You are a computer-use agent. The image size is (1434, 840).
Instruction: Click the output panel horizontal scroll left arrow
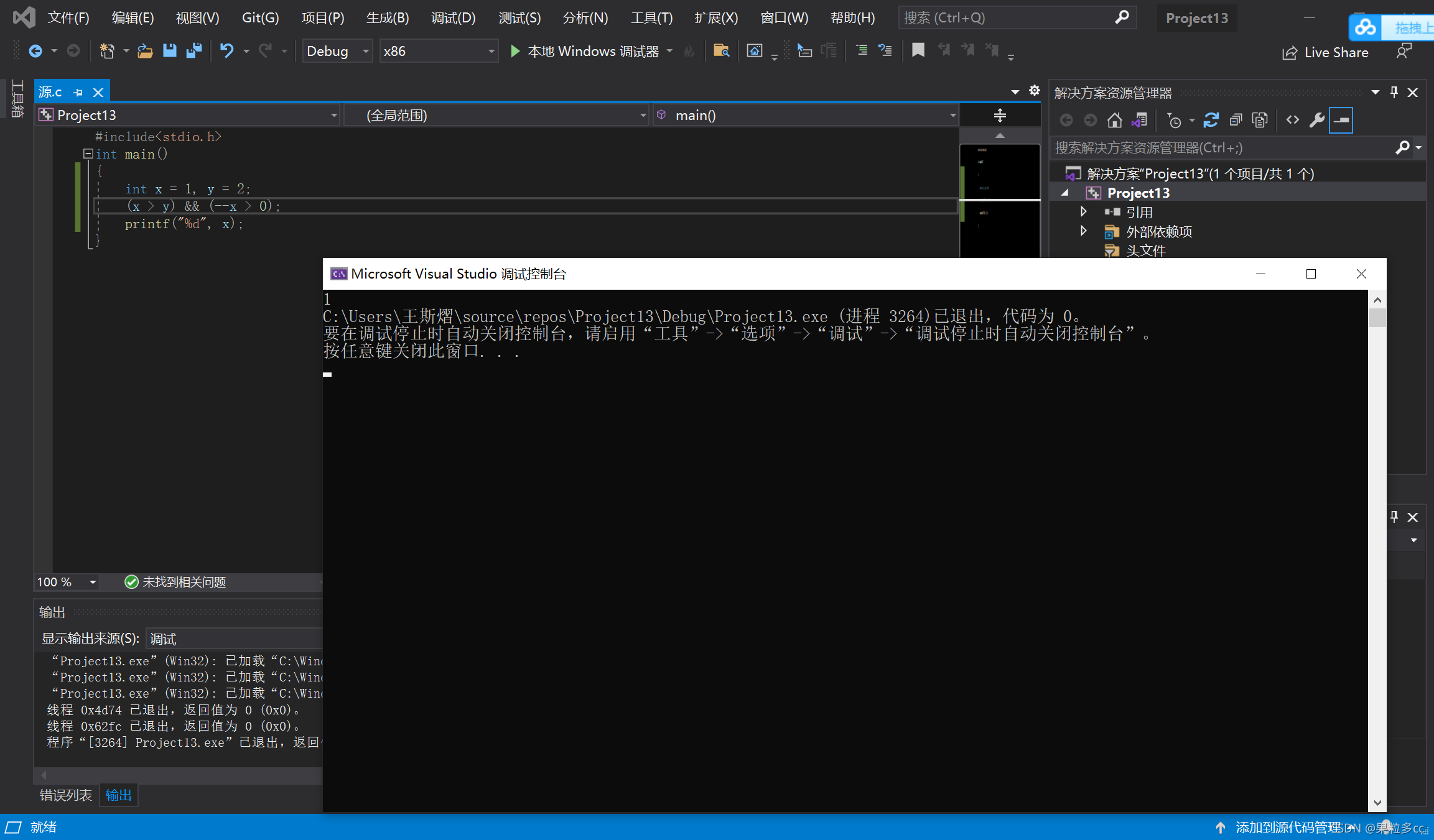tap(44, 775)
